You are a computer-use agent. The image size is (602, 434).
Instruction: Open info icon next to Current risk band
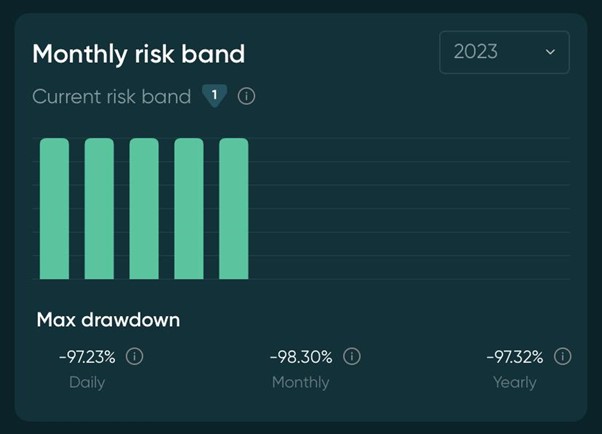click(247, 96)
